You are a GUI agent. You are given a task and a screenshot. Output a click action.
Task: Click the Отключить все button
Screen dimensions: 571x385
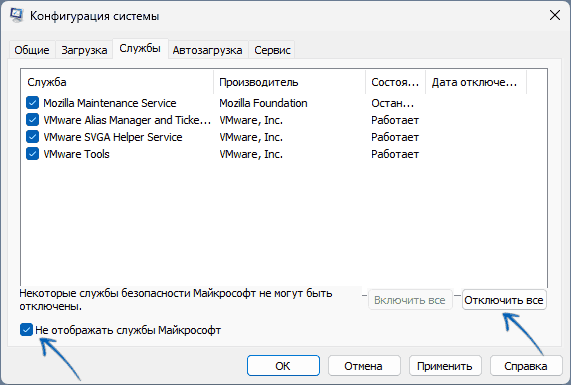[x=504, y=300]
